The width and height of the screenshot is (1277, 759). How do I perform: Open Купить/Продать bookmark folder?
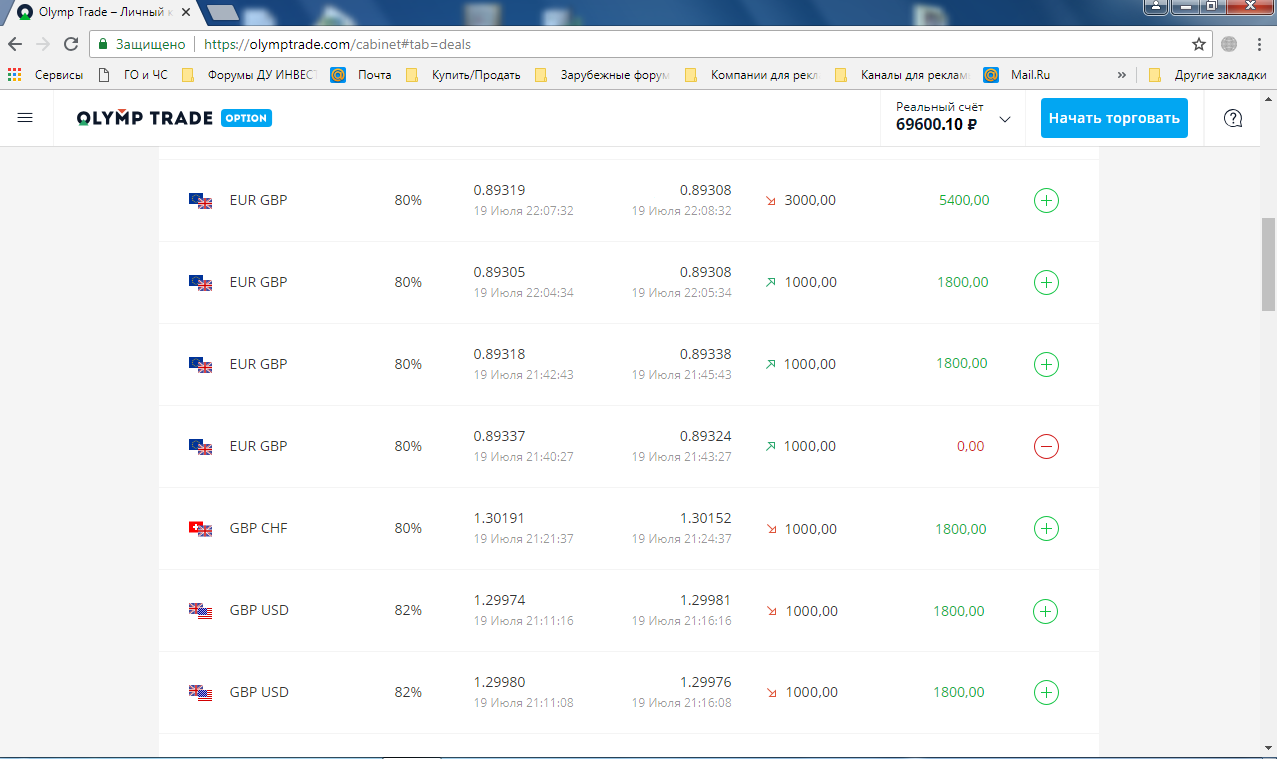click(463, 74)
